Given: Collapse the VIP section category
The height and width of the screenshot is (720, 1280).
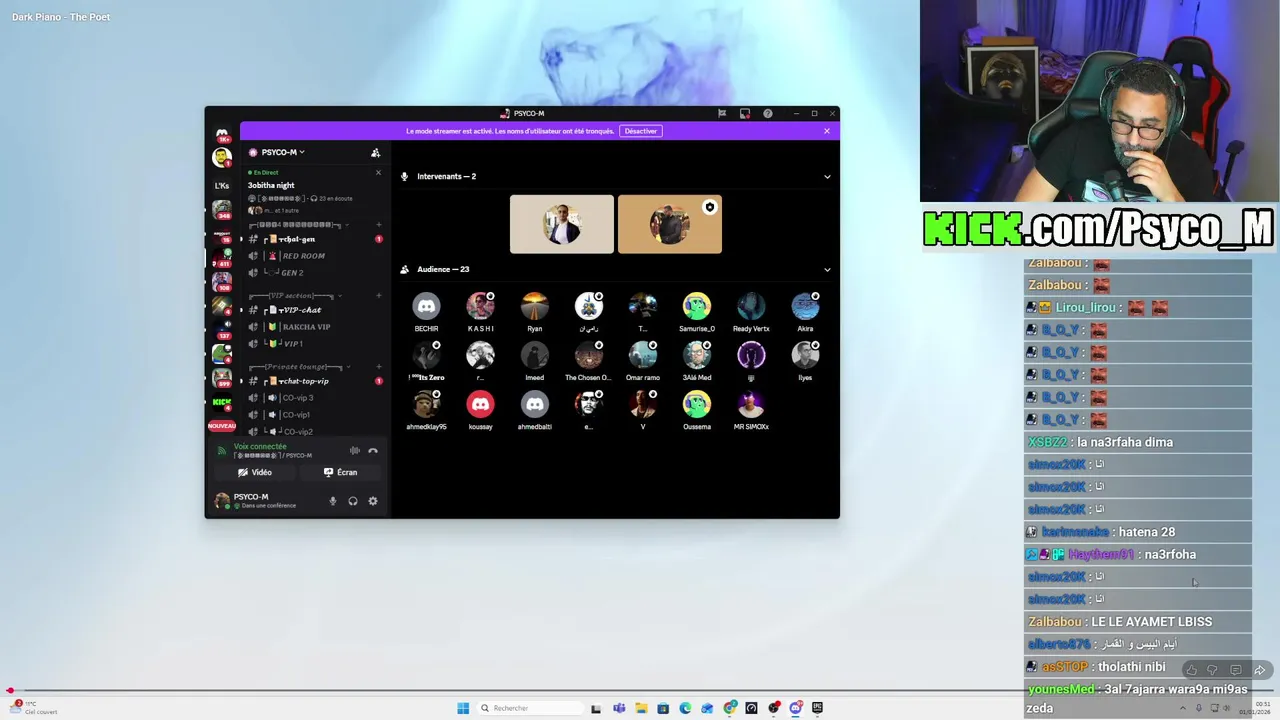Looking at the screenshot, I should 294,296.
